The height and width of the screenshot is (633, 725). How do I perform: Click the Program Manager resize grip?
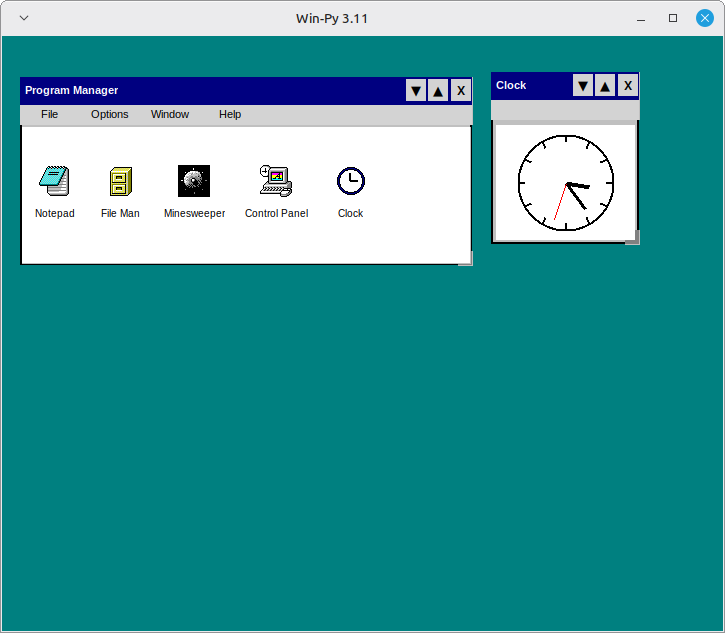pos(465,259)
